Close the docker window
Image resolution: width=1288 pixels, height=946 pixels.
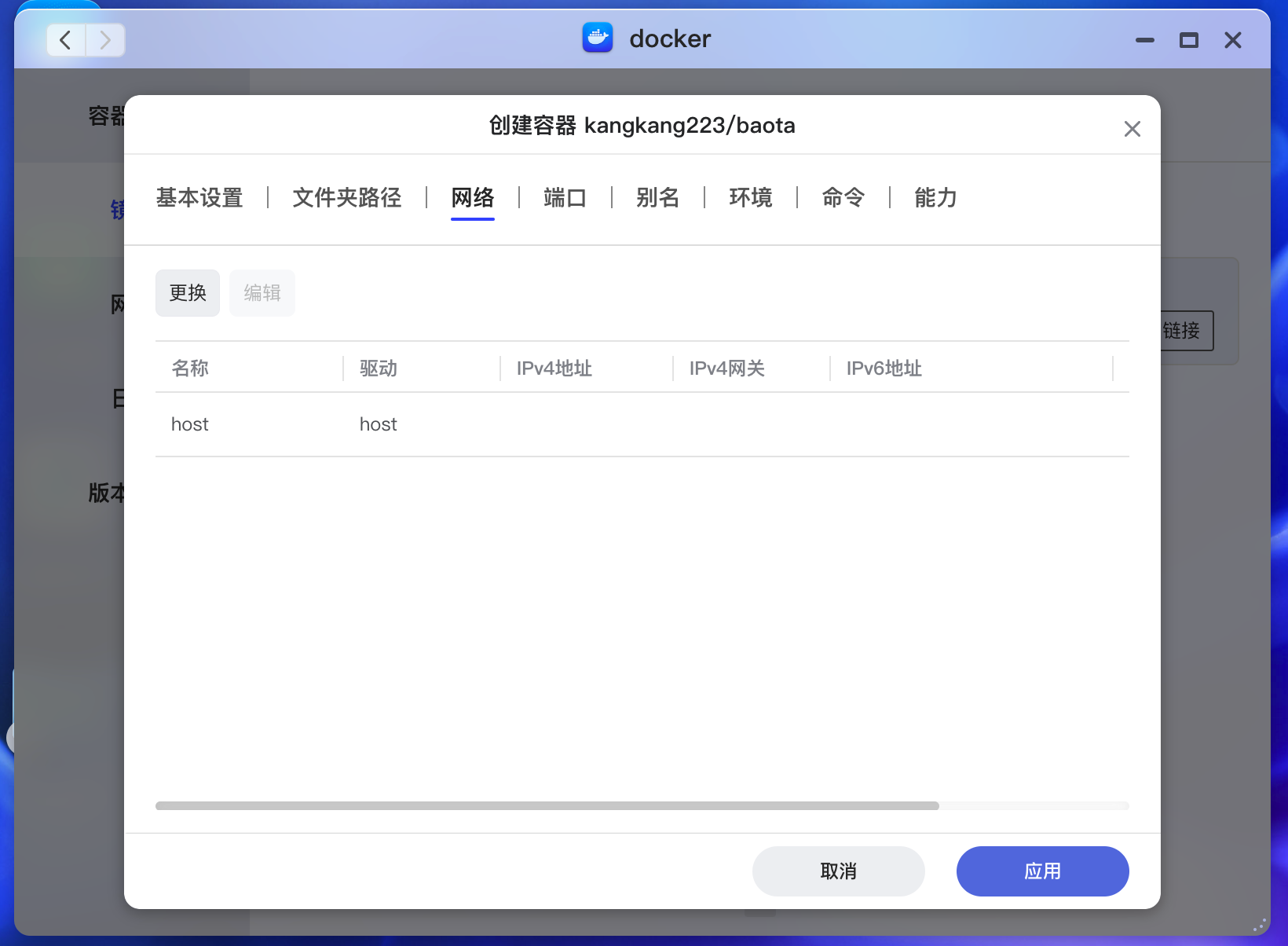[x=1233, y=40]
